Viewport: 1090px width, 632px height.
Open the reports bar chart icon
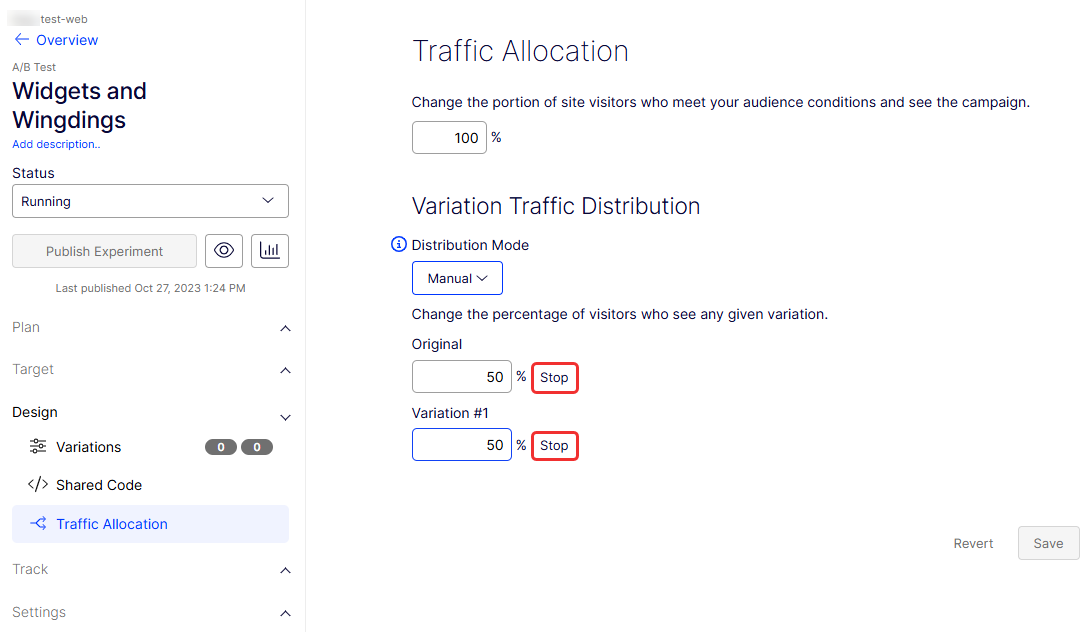[269, 251]
